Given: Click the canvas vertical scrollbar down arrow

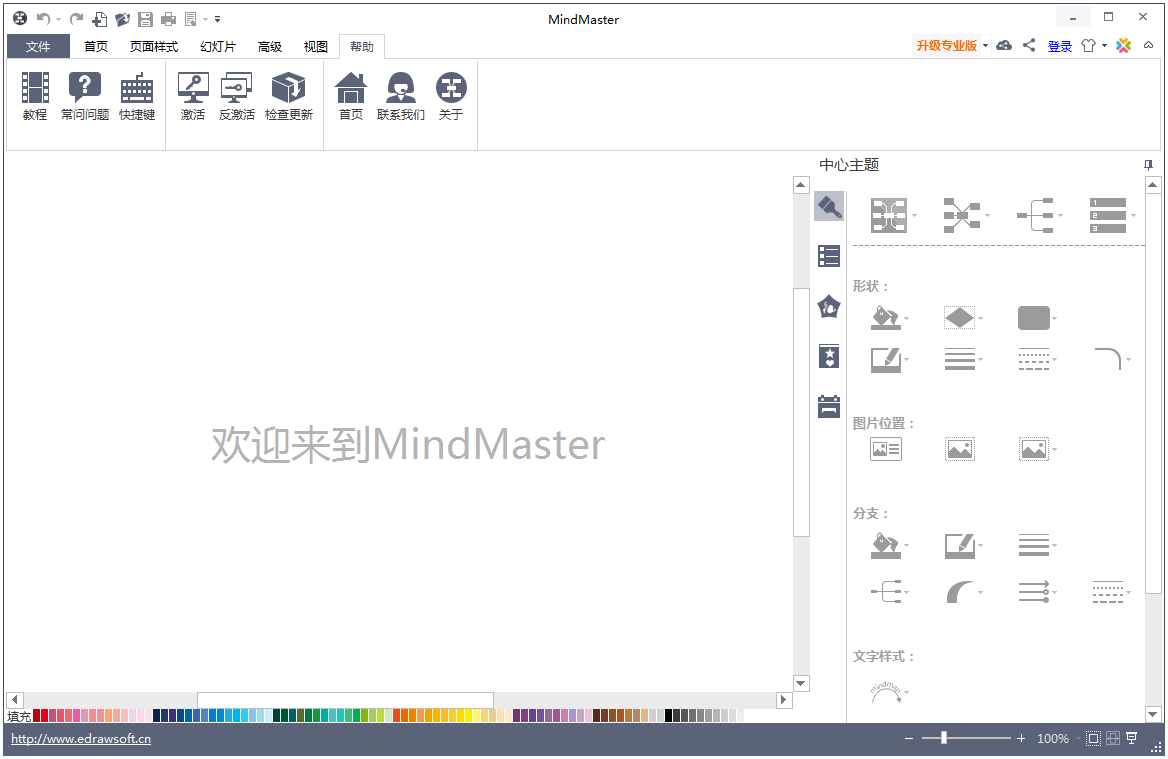Looking at the screenshot, I should pyautogui.click(x=801, y=683).
